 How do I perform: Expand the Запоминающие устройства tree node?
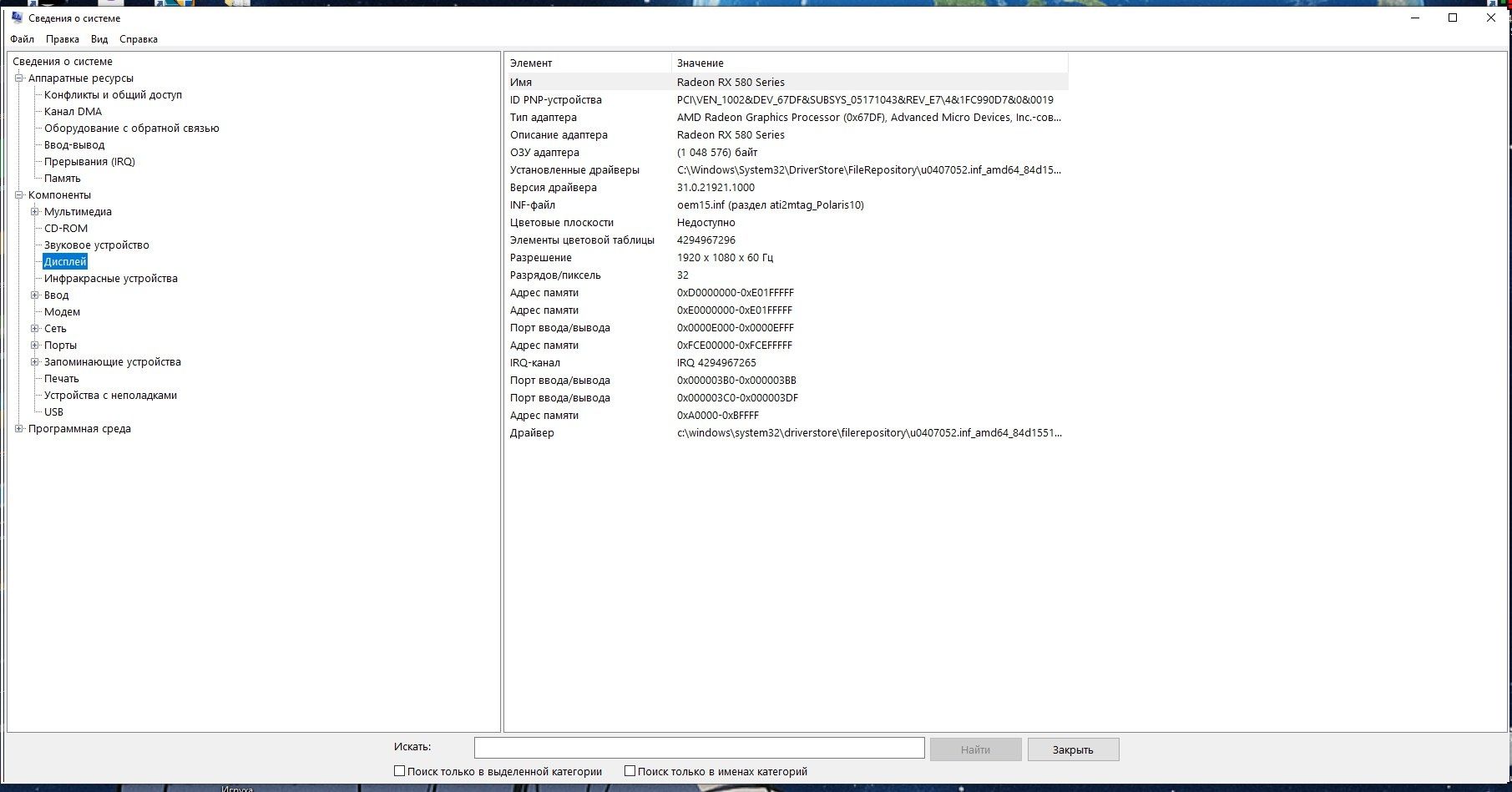pos(35,361)
